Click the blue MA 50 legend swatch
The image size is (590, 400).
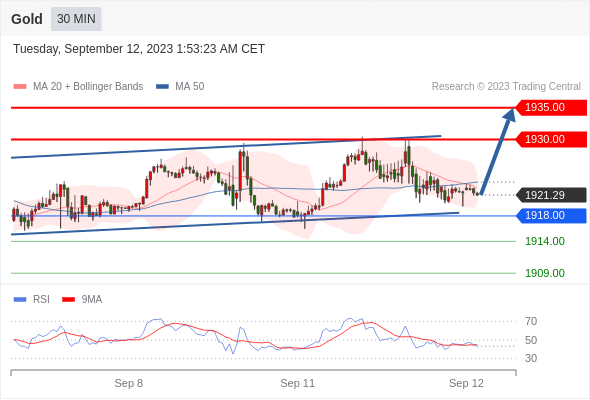pos(162,87)
